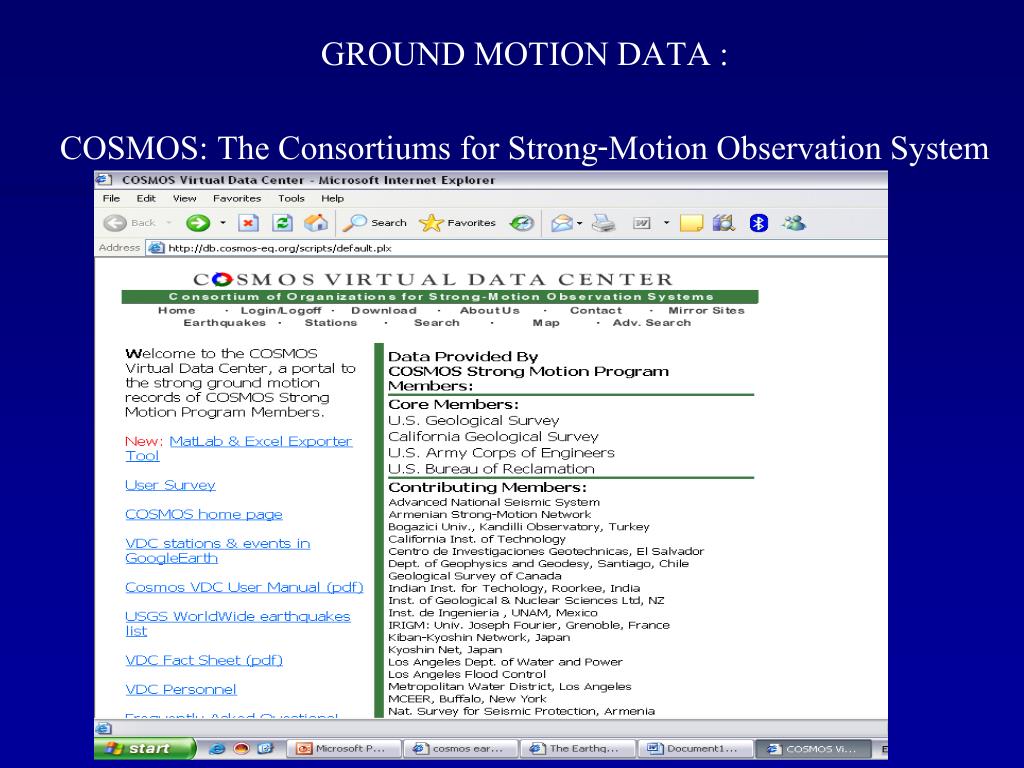Click the Home link in COSMOS navigation
The image size is (1024, 768).
tap(176, 311)
